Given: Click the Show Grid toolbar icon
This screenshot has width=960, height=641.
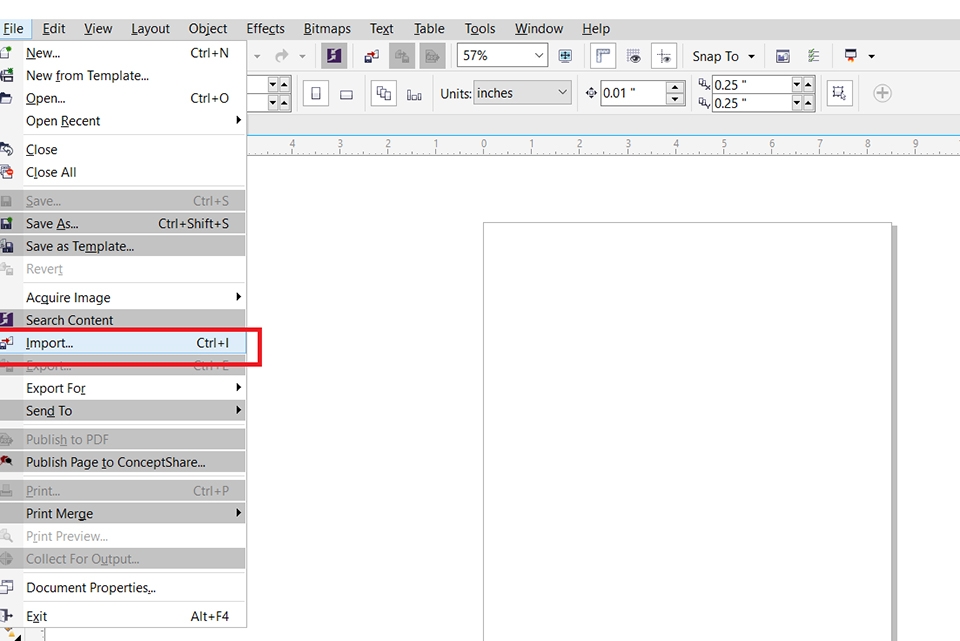Looking at the screenshot, I should point(634,56).
